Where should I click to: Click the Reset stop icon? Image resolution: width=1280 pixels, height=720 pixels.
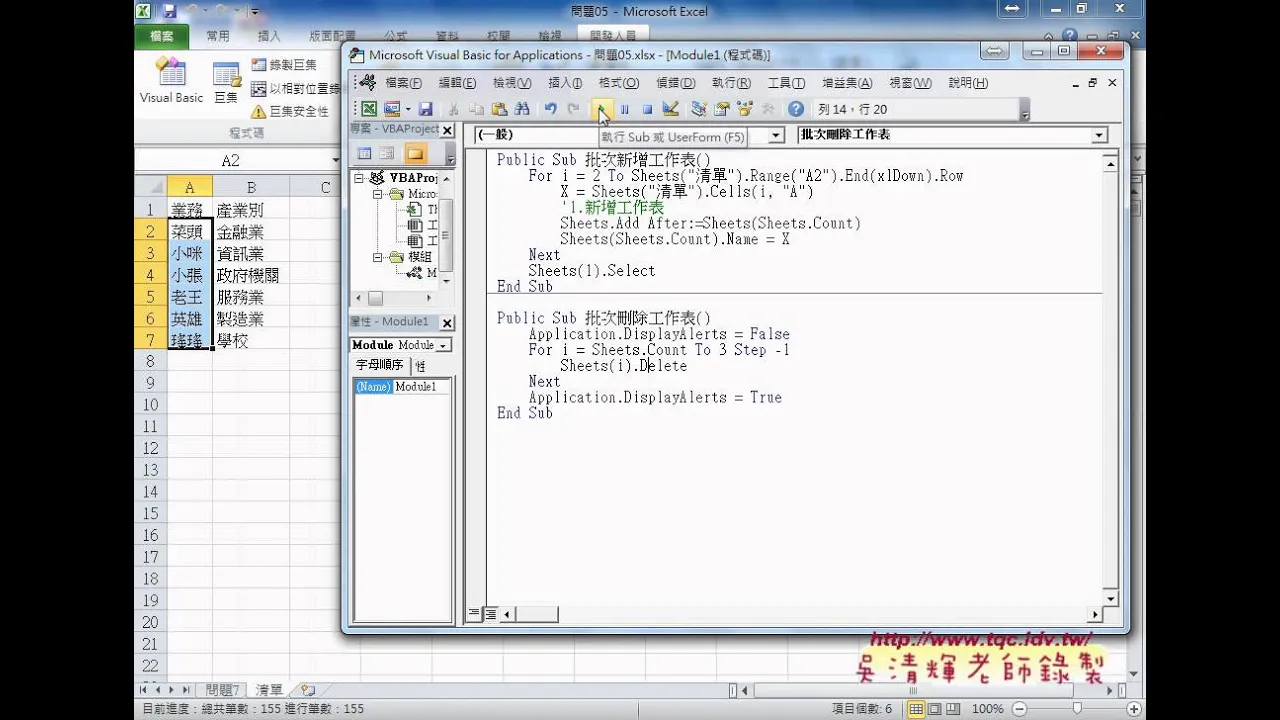click(647, 109)
